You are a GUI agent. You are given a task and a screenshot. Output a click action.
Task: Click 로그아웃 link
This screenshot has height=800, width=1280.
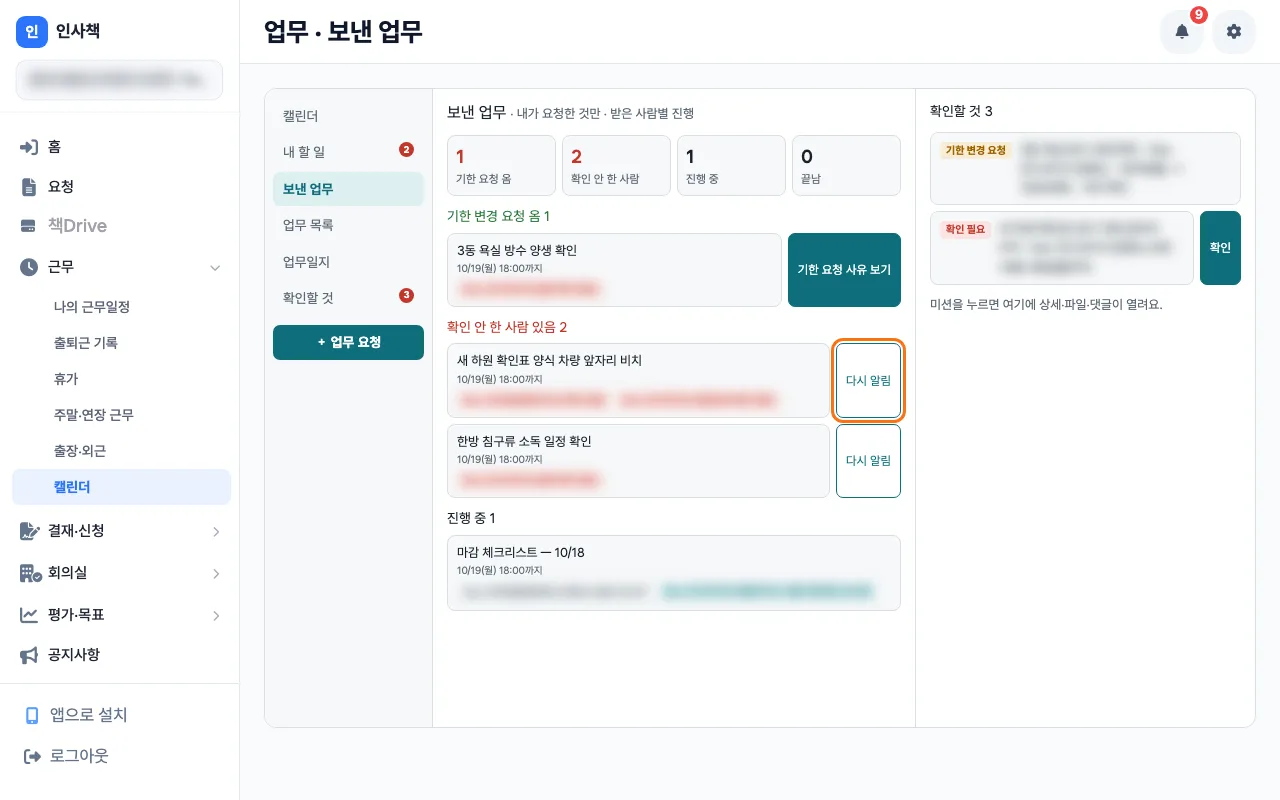pos(79,757)
